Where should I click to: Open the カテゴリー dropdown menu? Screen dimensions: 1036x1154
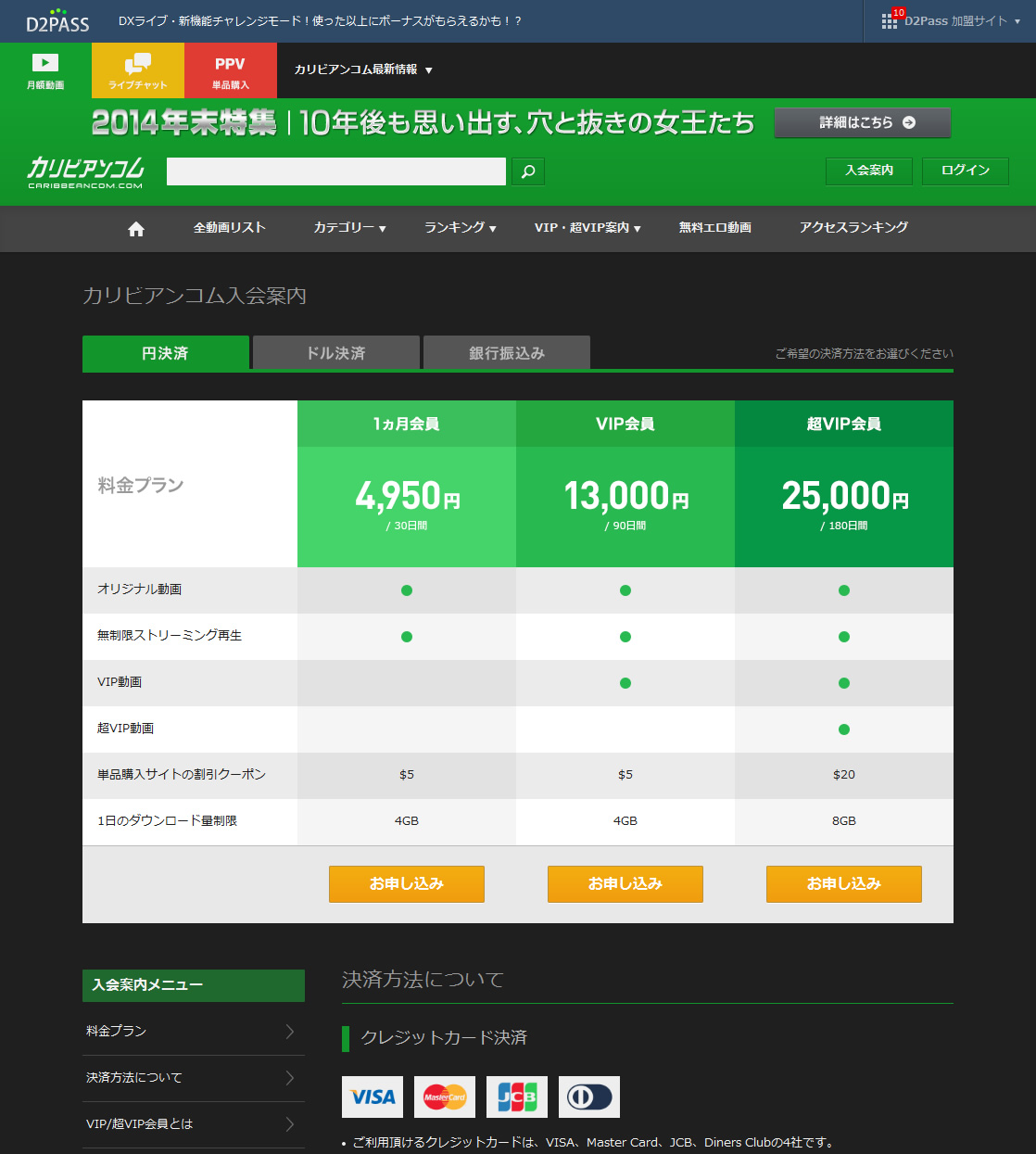pyautogui.click(x=349, y=228)
